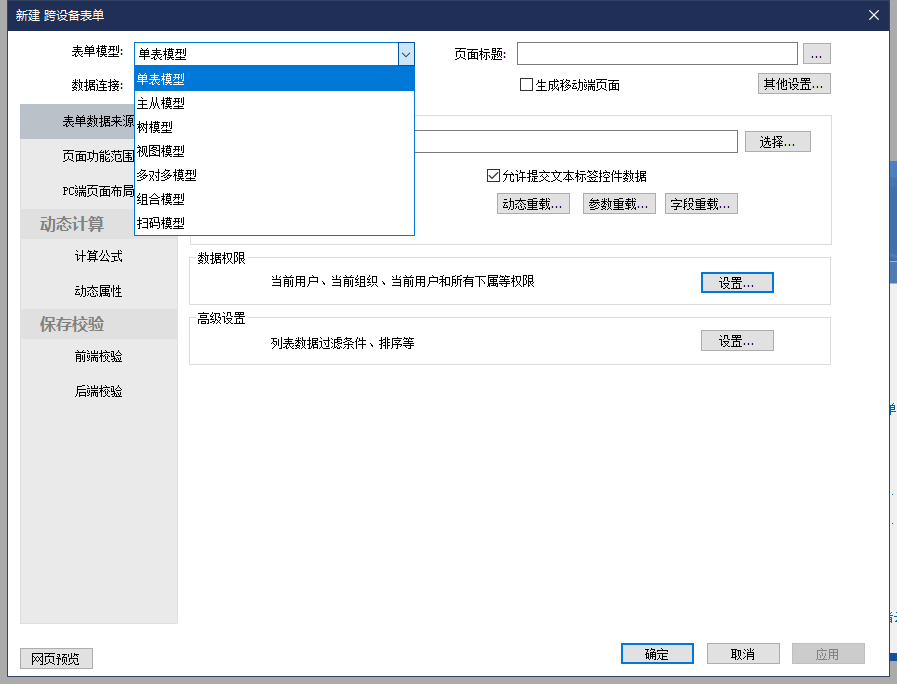Viewport: 897px width, 684px height.
Task: Open 其他设置 options
Action: pyautogui.click(x=793, y=84)
